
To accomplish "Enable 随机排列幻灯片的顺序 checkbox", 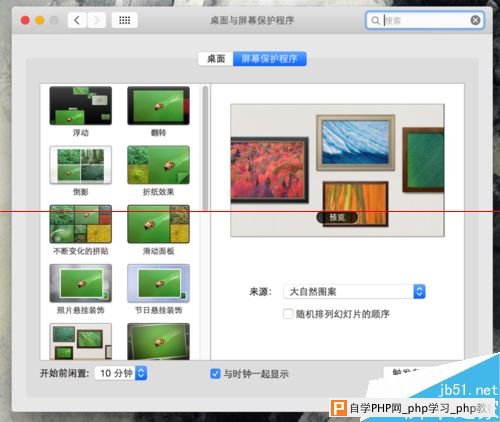I will click(x=287, y=314).
